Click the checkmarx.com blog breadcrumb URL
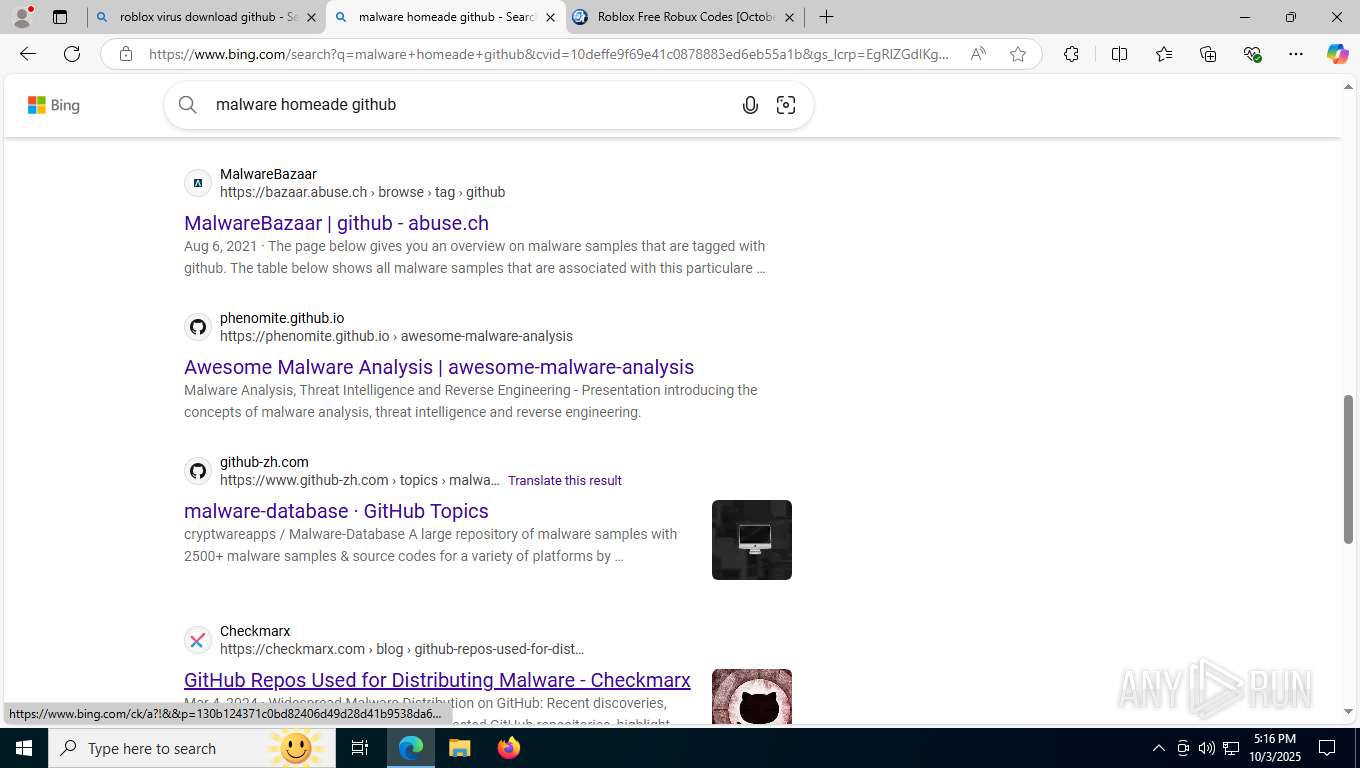Image resolution: width=1360 pixels, height=768 pixels. (x=402, y=649)
